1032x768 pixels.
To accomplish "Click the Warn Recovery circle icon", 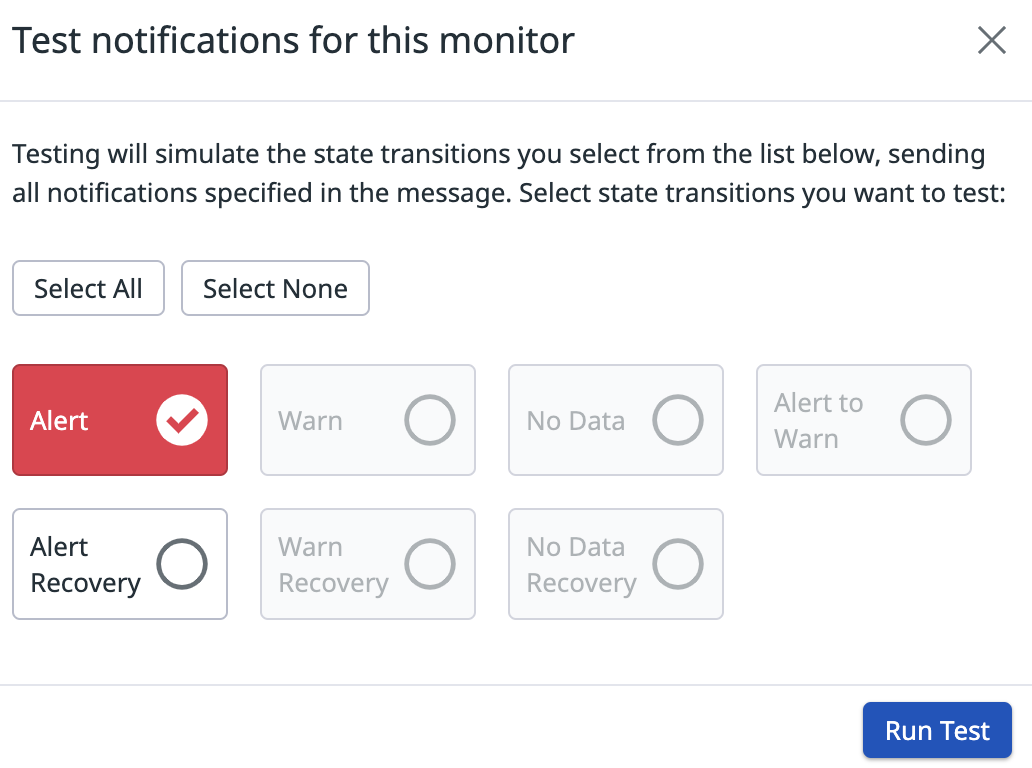I will pos(430,565).
